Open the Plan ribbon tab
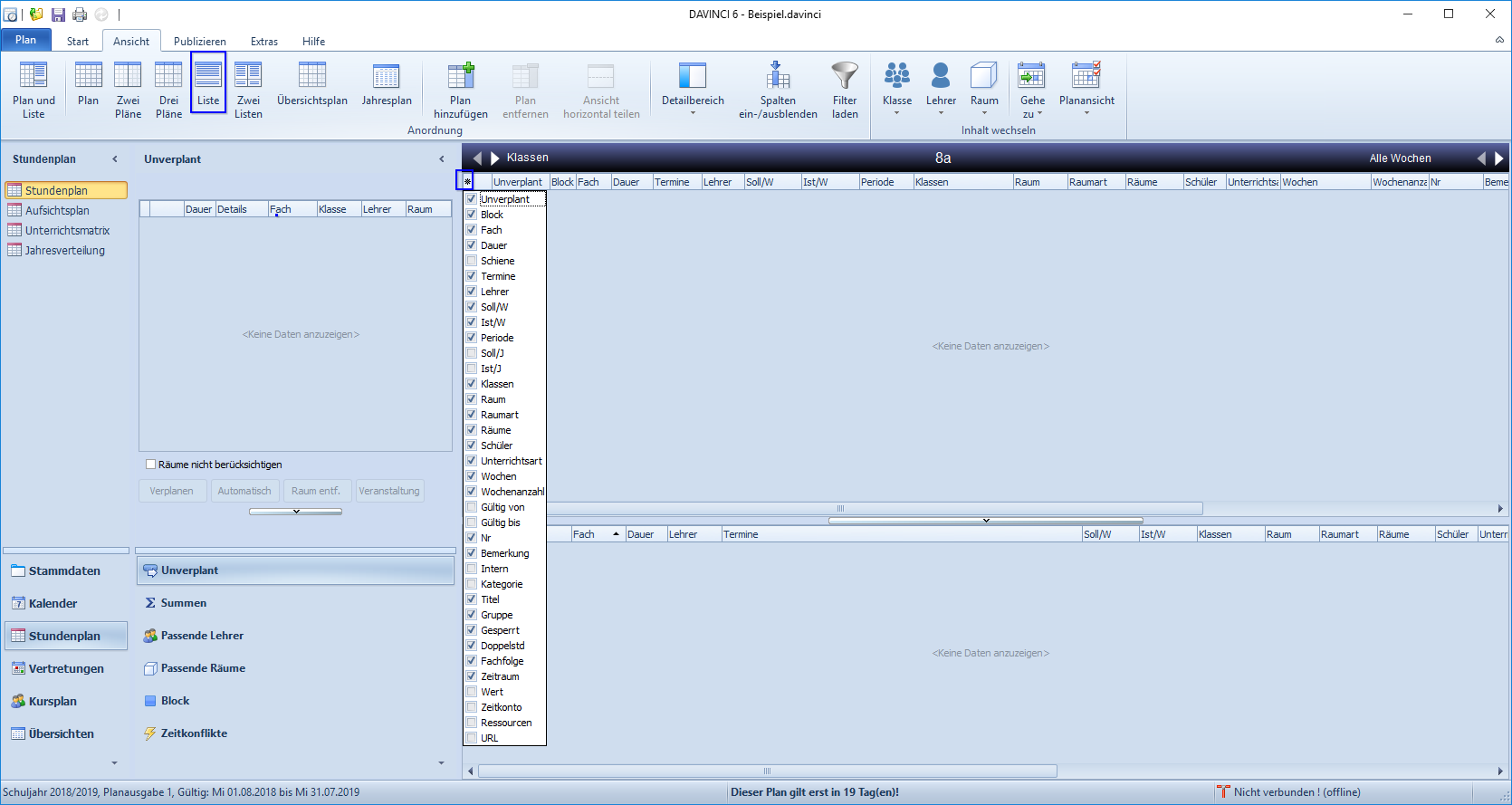 25,40
